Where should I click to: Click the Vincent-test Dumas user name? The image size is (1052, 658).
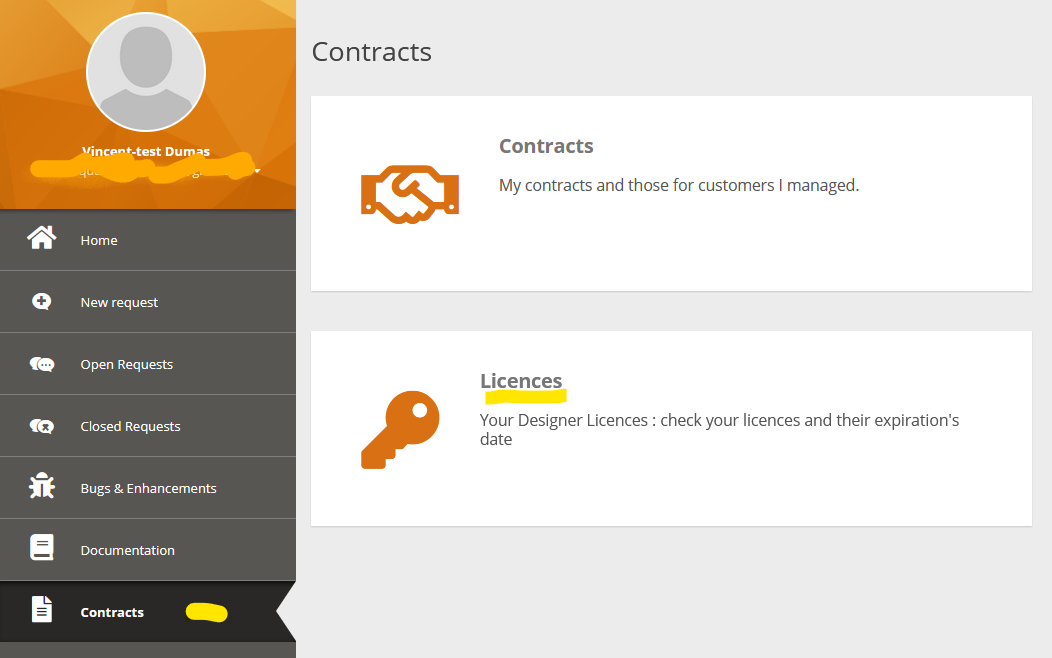coord(146,152)
